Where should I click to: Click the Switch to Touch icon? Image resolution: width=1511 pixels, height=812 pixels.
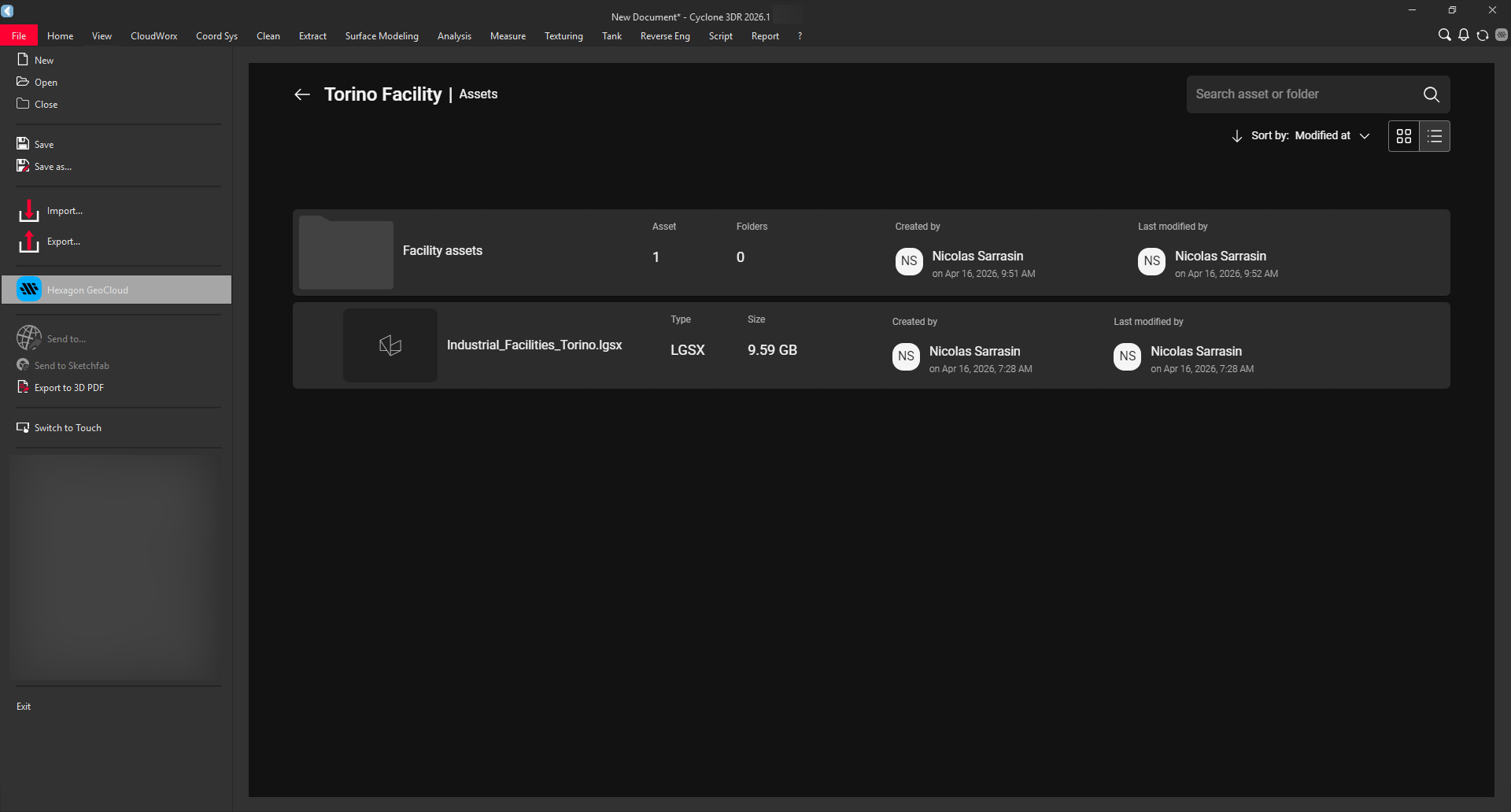click(x=23, y=427)
